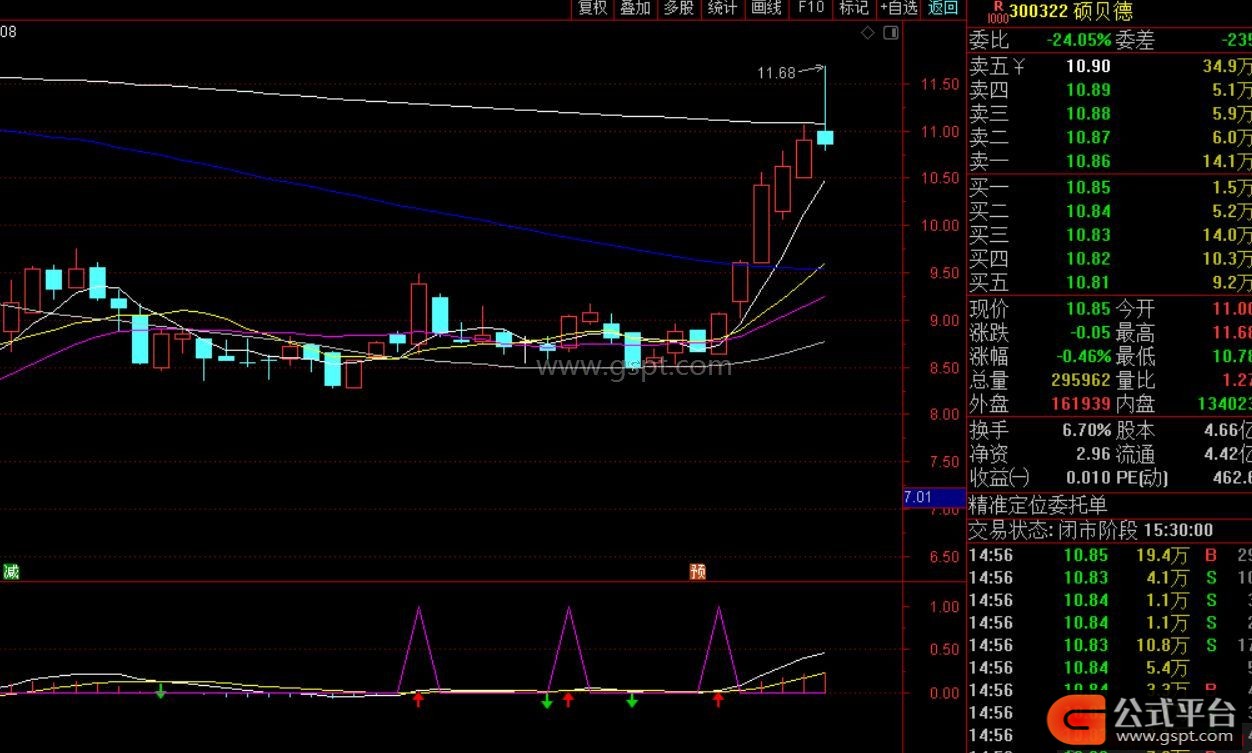1252x753 pixels.
Task: Click the 标记 mark button
Action: point(853,8)
